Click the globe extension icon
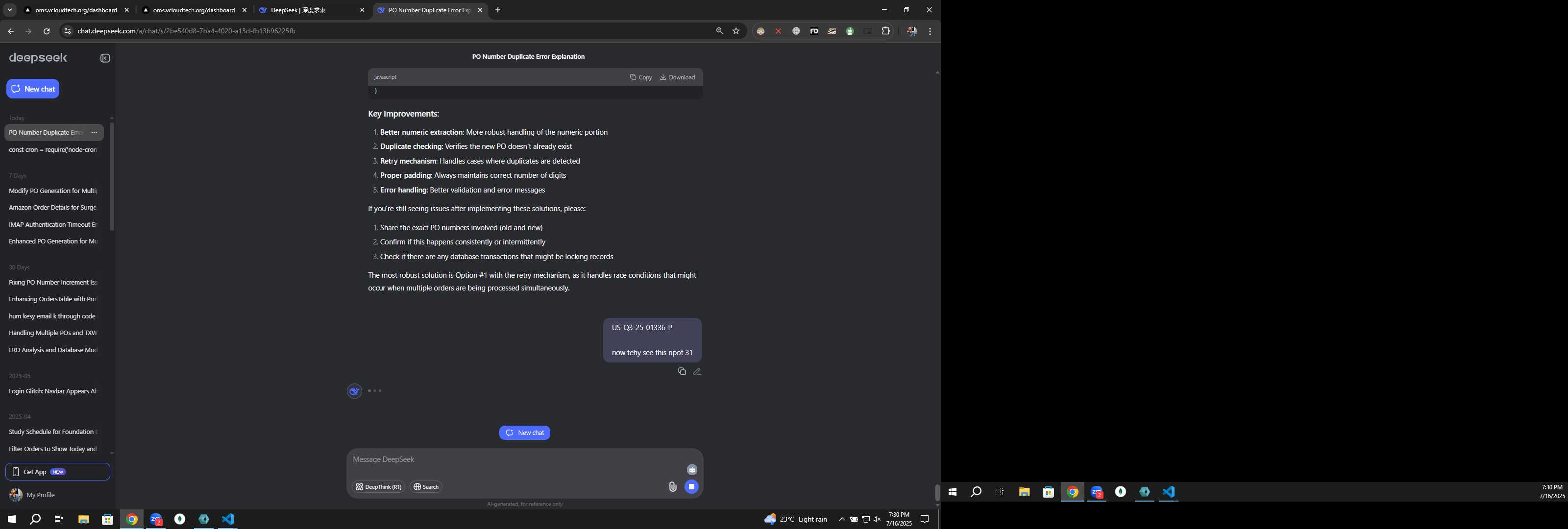 (x=796, y=31)
